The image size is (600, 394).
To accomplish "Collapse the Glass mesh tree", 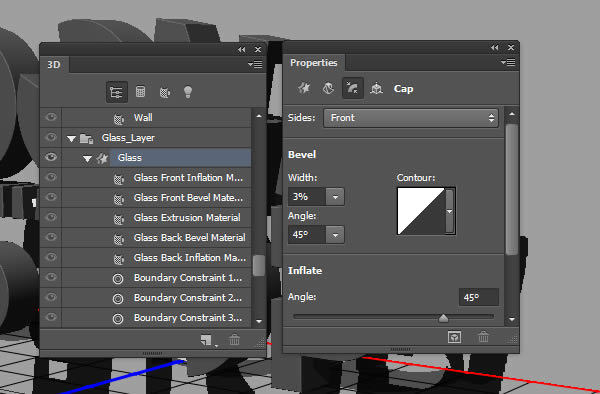I will (87, 159).
